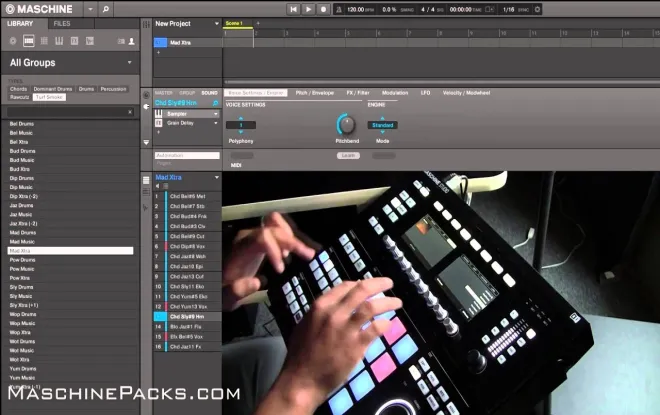
Task: Add a new scene with the plus
Action: click(258, 24)
